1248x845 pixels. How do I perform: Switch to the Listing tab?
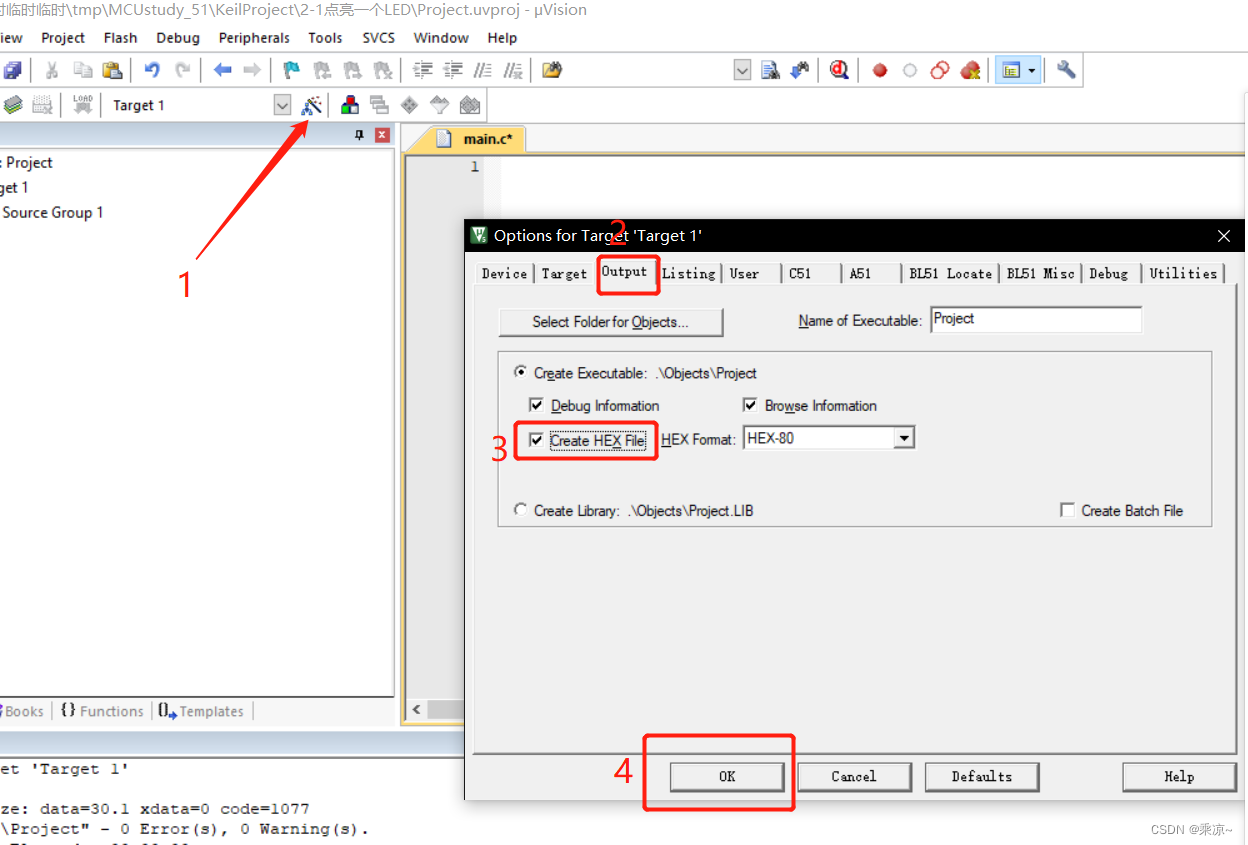689,274
